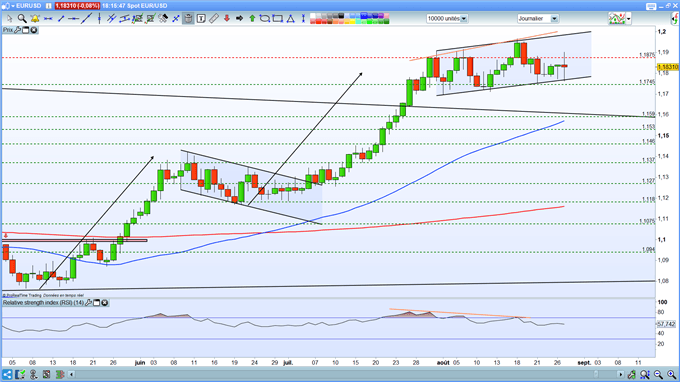This screenshot has width=680, height=382.
Task: Select the buy order chart icon
Action: pos(137,19)
